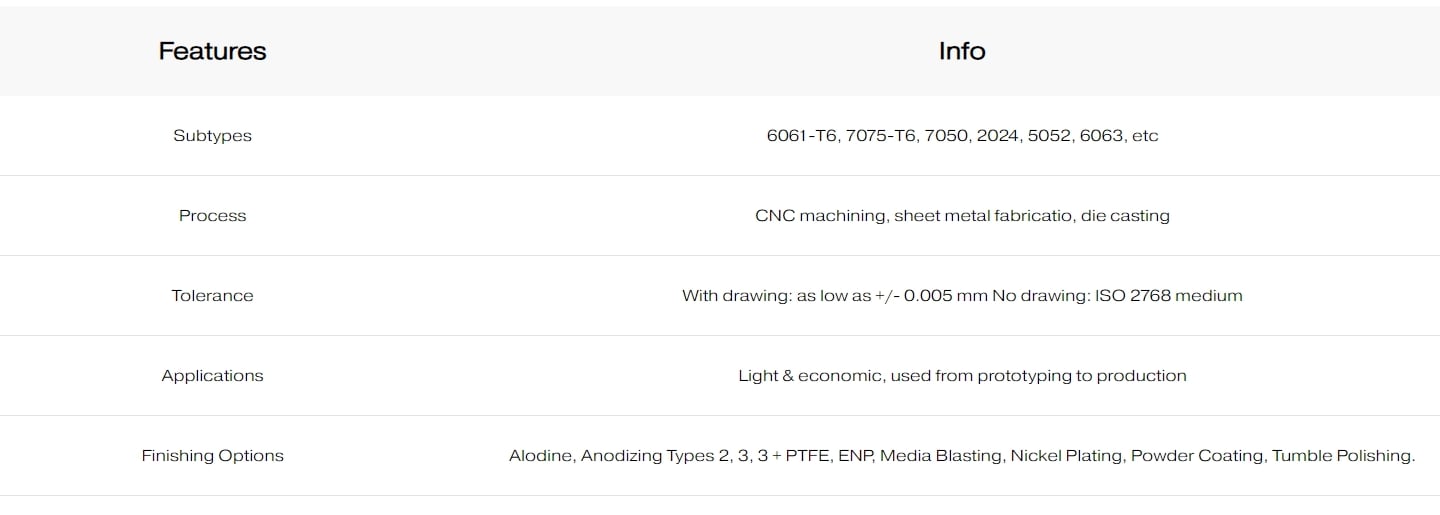The width and height of the screenshot is (1440, 515).
Task: Select the Finishing Options row label
Action: coord(212,456)
